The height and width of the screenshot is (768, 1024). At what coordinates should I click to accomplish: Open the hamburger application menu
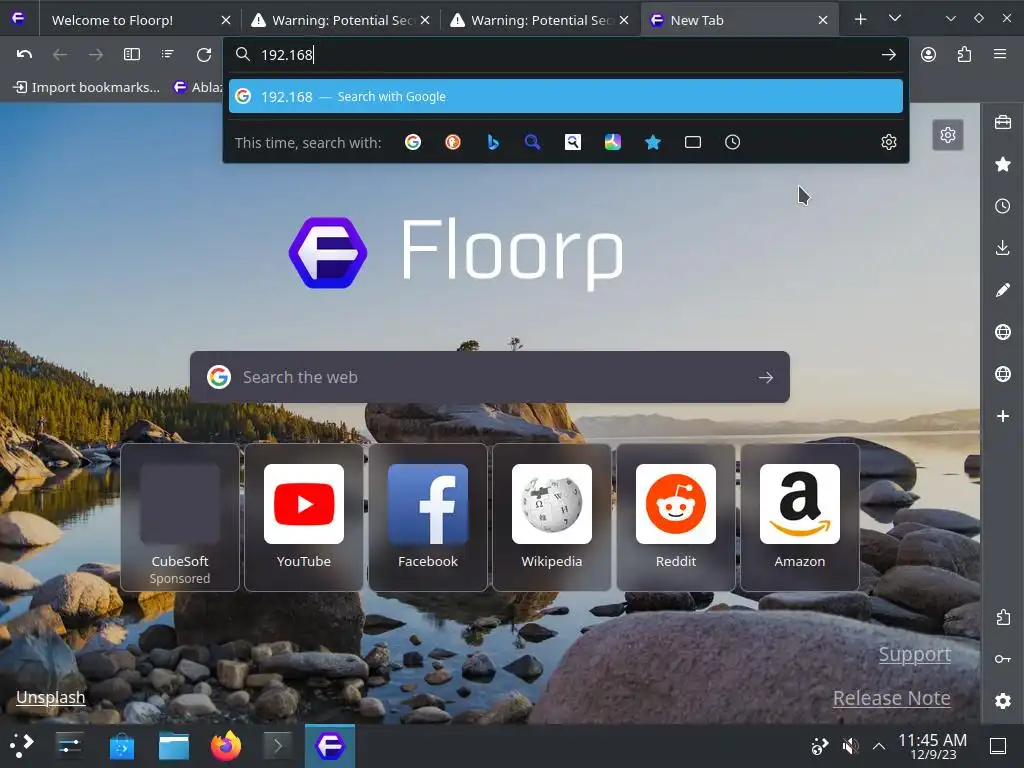coord(1000,54)
